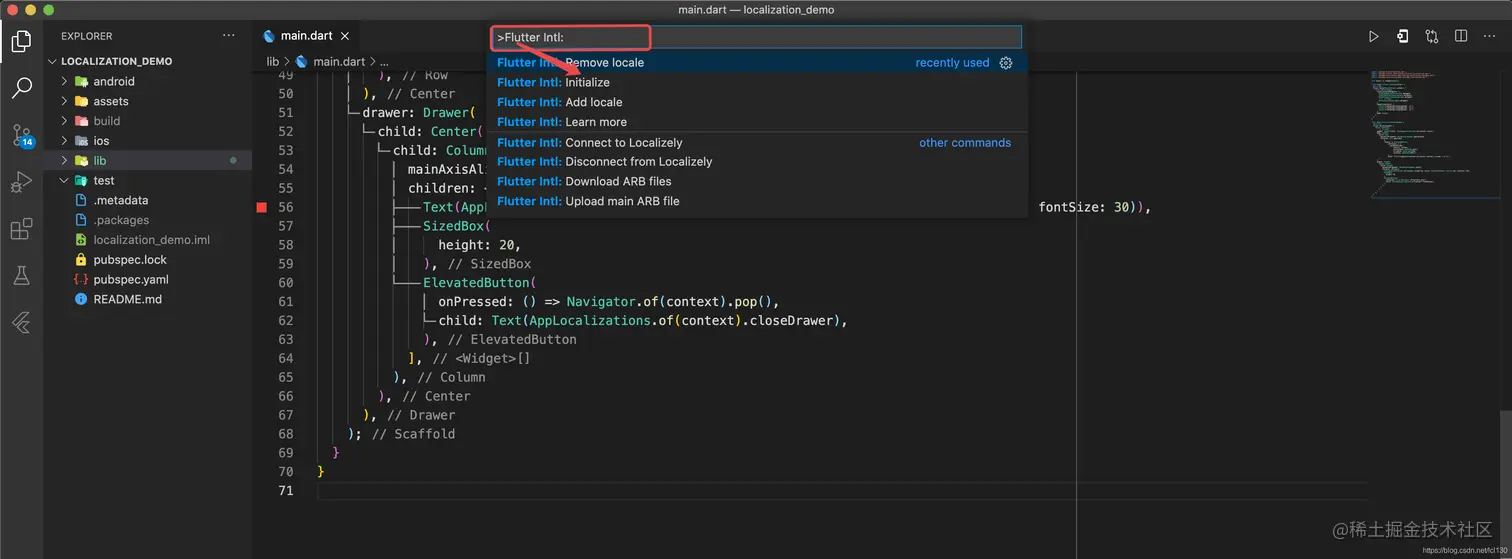Screen dimensions: 1512x559
Task: Click the '// Scaffold' comment on line 68
Action: click(x=413, y=434)
